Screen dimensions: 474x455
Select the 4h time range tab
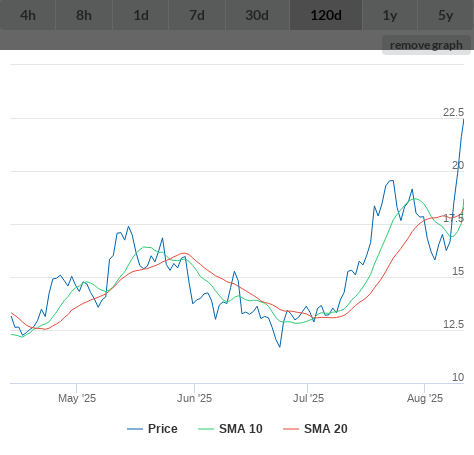tap(28, 15)
